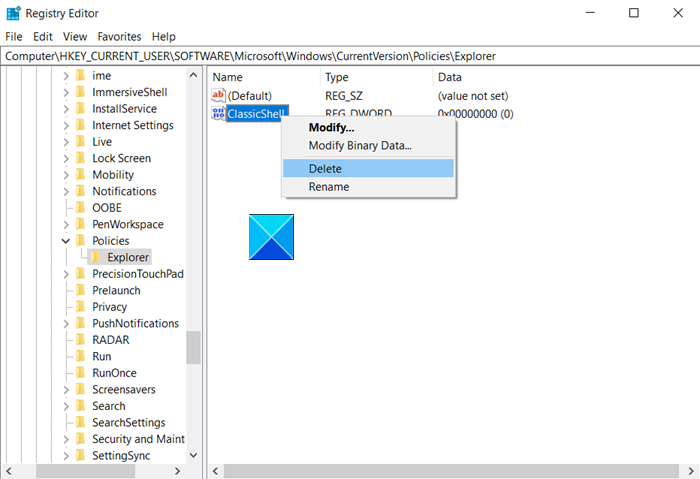Screen dimensions: 700x479
Task: Expand the Security and Maint key
Action: pos(66,439)
